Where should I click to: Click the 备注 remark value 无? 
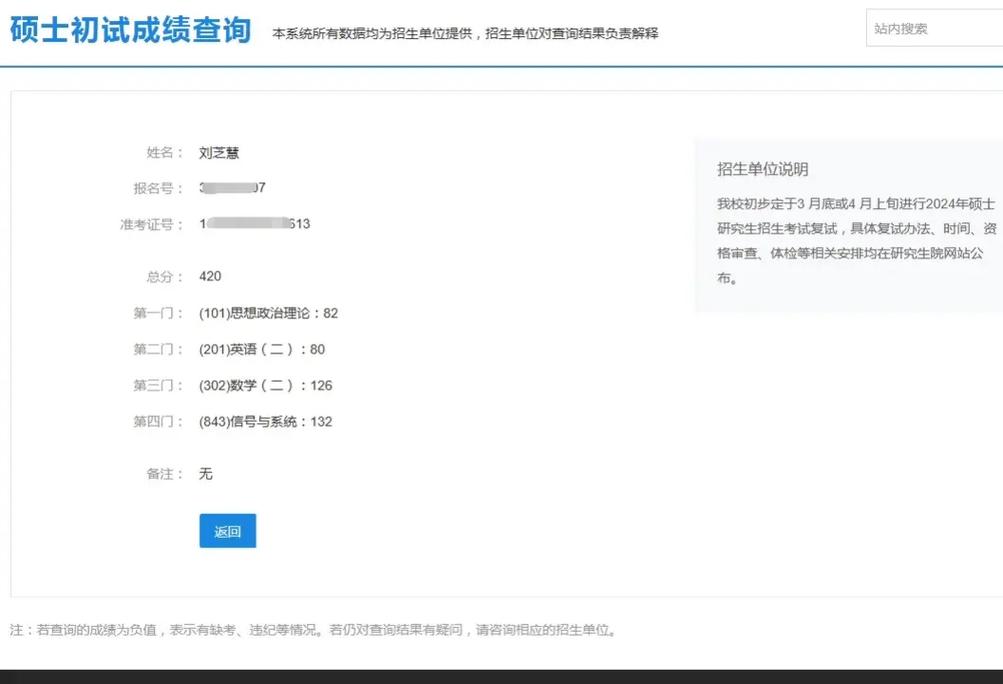(206, 473)
